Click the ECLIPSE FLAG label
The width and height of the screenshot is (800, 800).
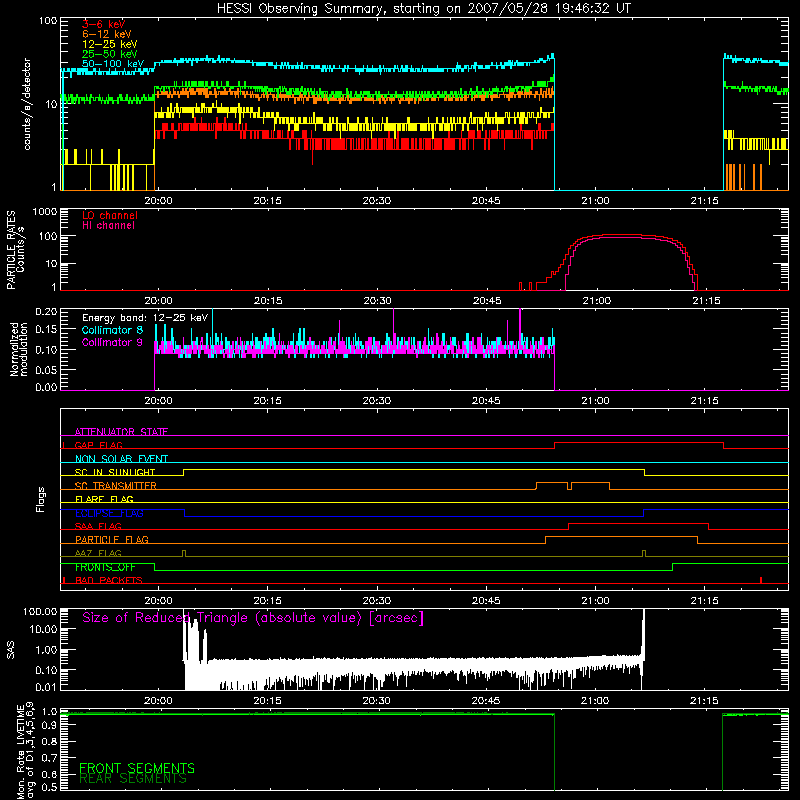pyautogui.click(x=109, y=513)
